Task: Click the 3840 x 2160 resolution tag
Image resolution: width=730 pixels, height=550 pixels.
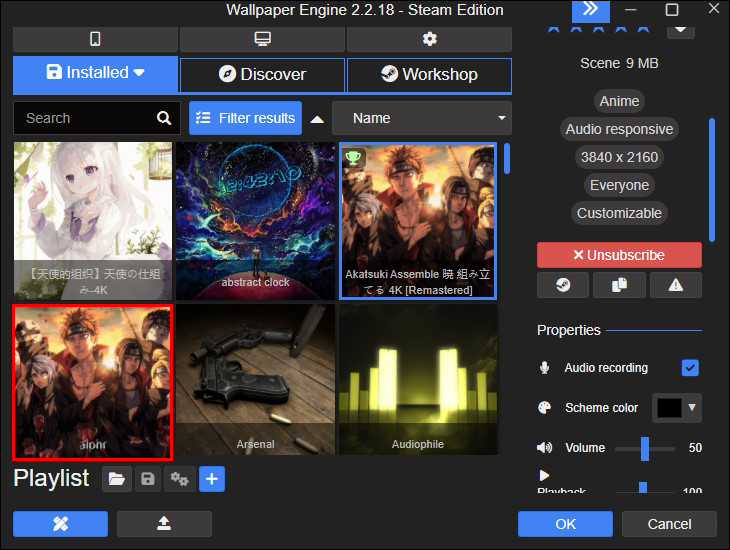Action: [619, 157]
